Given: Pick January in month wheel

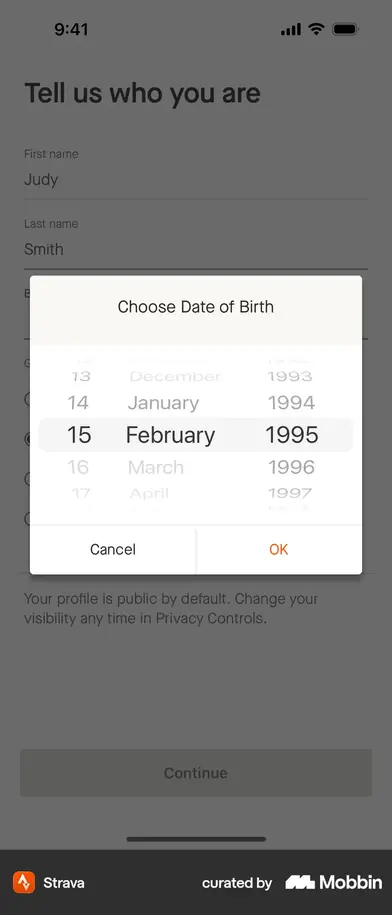Looking at the screenshot, I should 163,403.
